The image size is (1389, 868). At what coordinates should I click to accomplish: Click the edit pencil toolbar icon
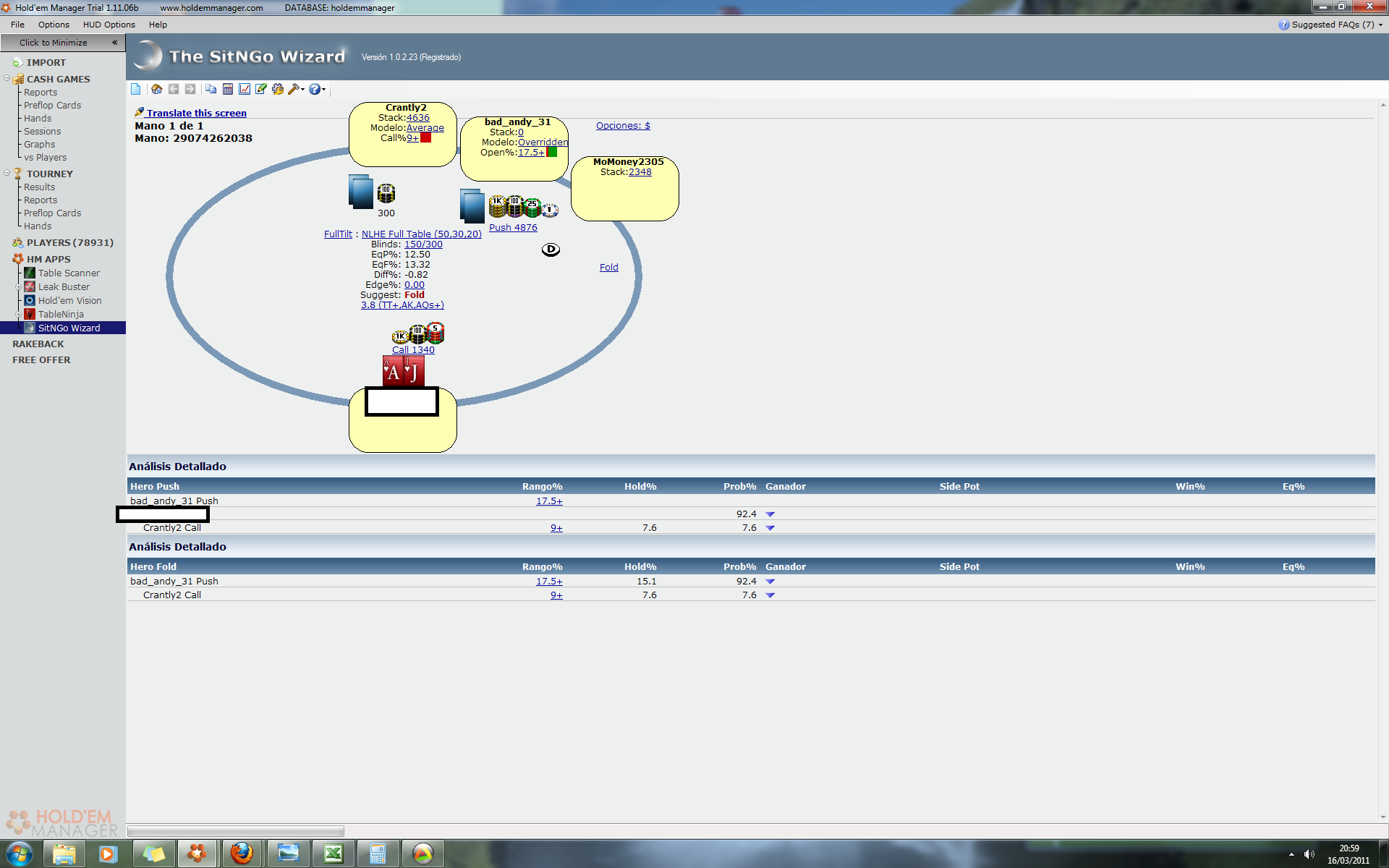click(x=261, y=89)
